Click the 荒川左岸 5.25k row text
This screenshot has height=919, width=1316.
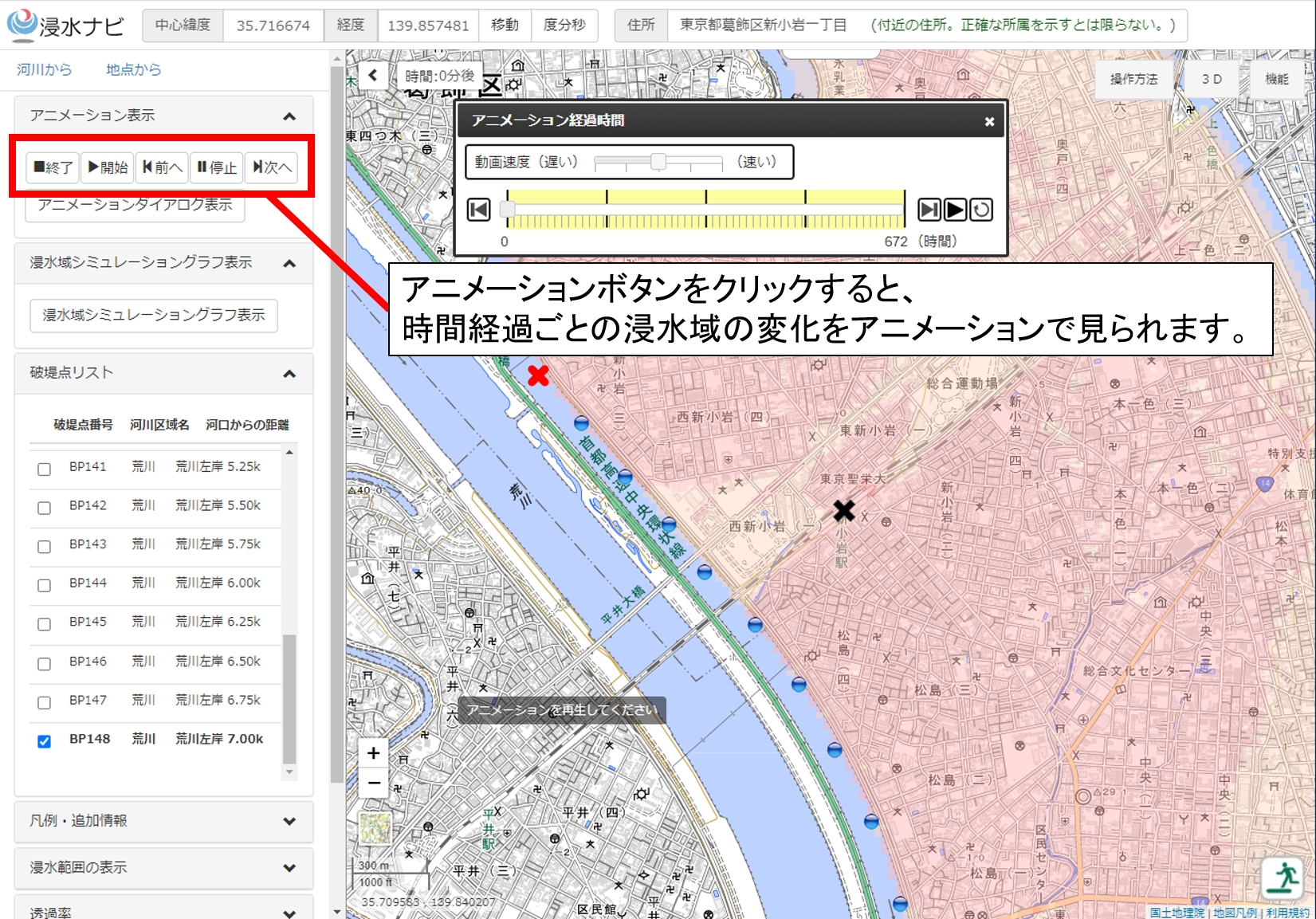(x=218, y=466)
